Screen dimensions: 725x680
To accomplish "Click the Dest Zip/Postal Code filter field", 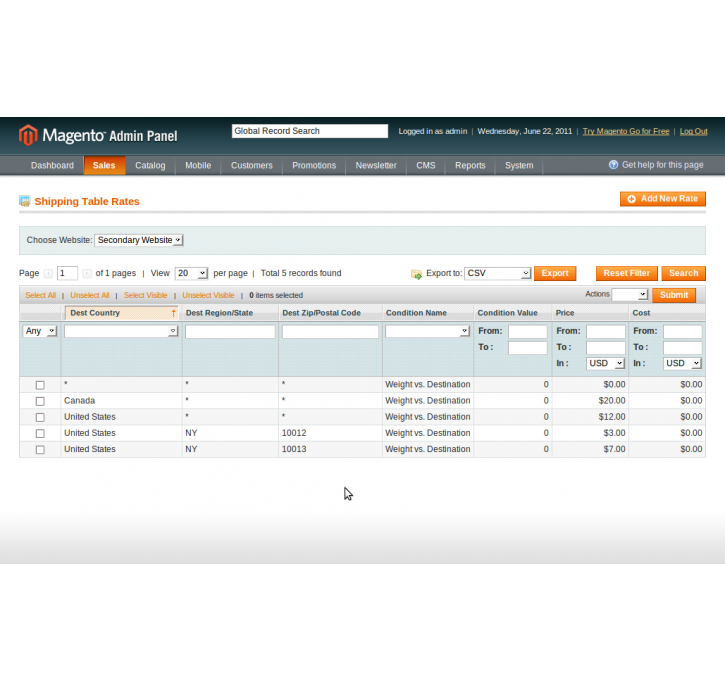I will 330,332.
